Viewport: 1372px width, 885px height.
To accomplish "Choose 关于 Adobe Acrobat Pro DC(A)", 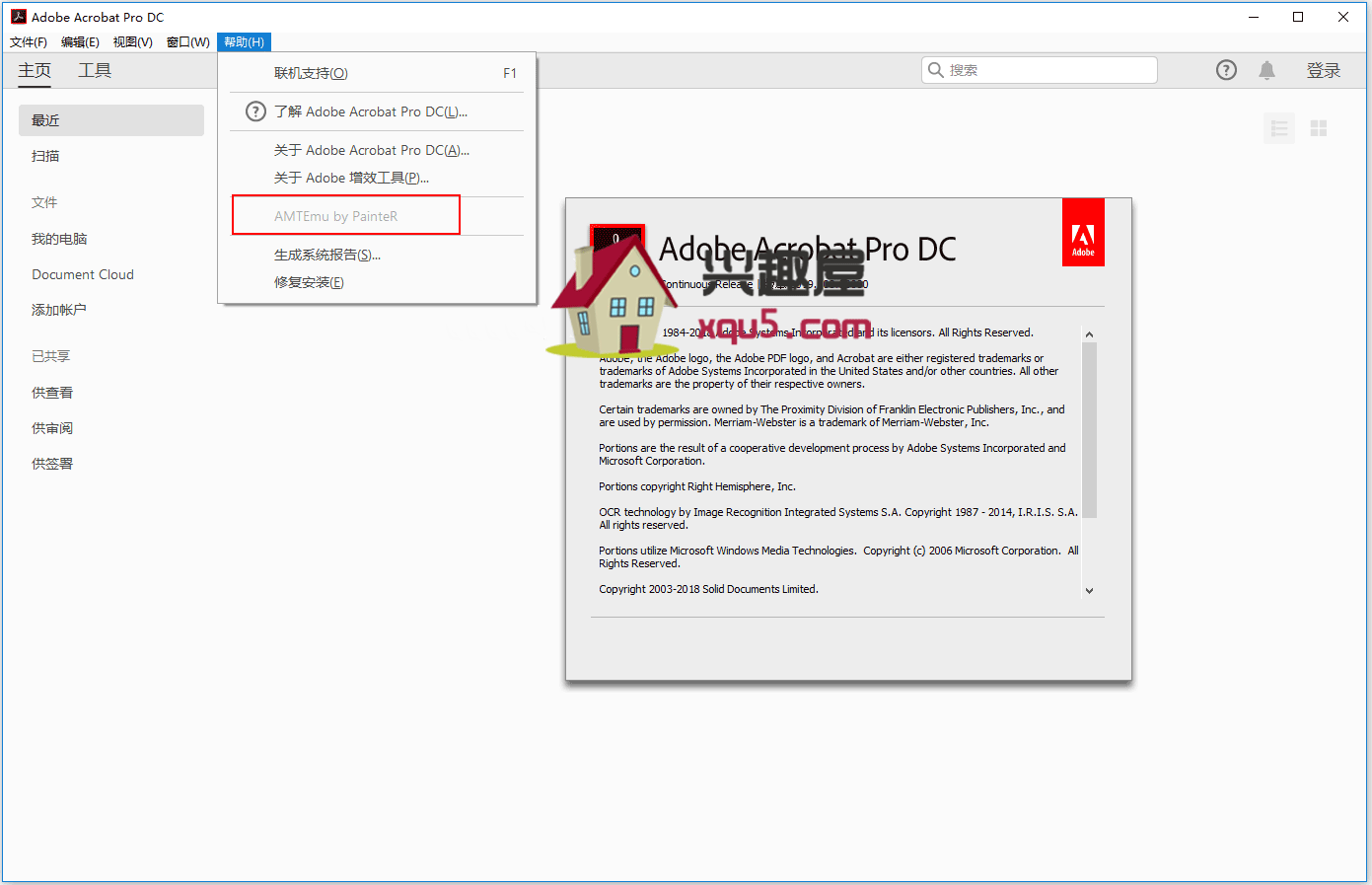I will click(x=377, y=150).
